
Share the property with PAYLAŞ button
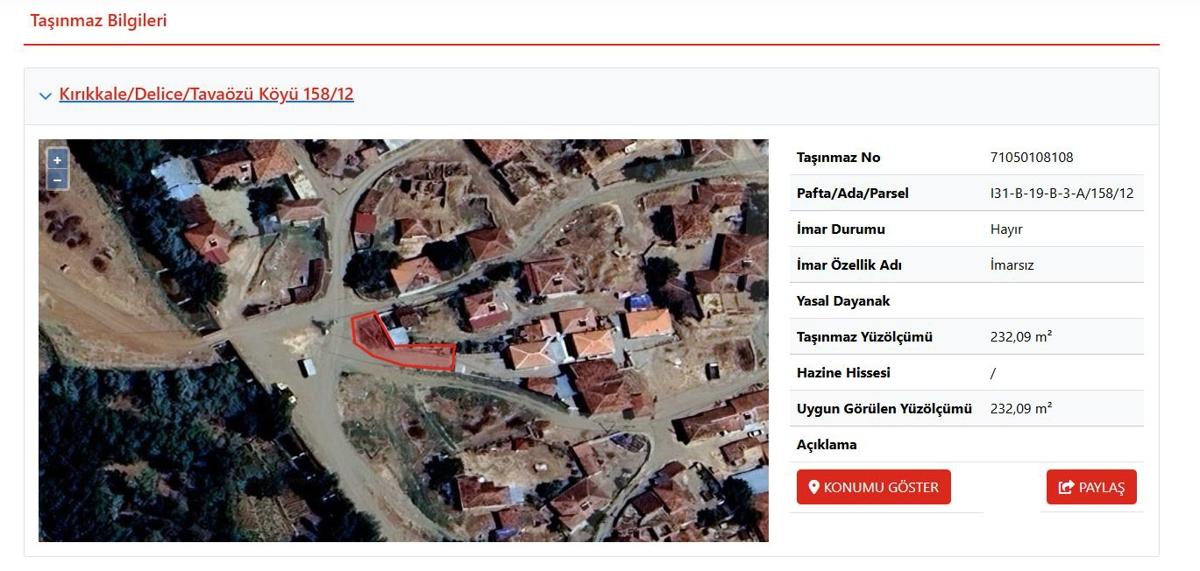[x=1091, y=487]
